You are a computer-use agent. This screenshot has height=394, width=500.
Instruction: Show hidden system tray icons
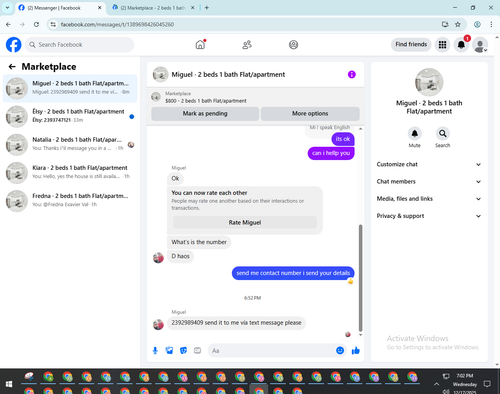click(436, 384)
